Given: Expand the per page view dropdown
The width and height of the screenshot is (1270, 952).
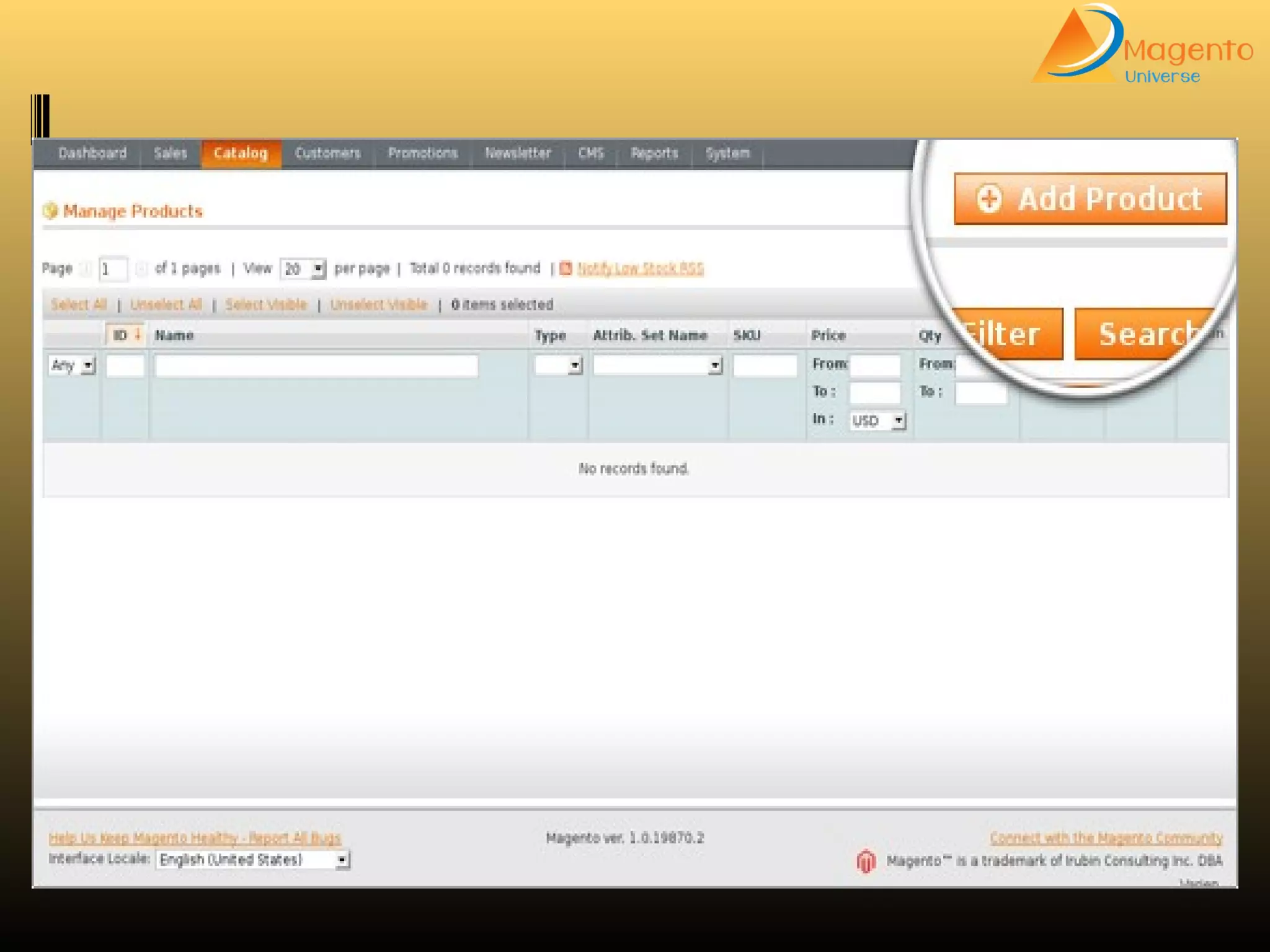Looking at the screenshot, I should (303, 269).
